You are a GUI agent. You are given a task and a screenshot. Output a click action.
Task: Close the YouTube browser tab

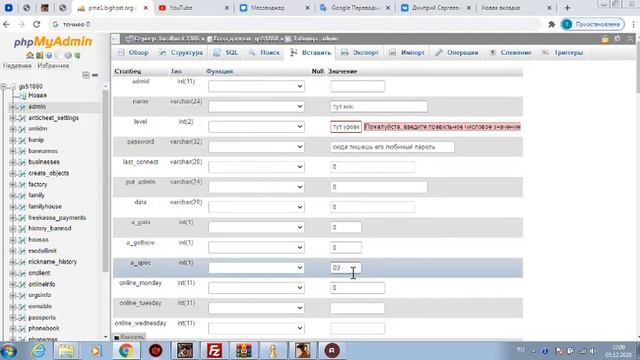tap(227, 8)
